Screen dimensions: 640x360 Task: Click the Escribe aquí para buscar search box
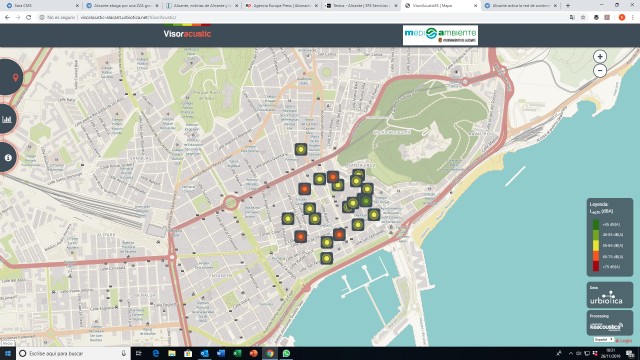[73, 353]
